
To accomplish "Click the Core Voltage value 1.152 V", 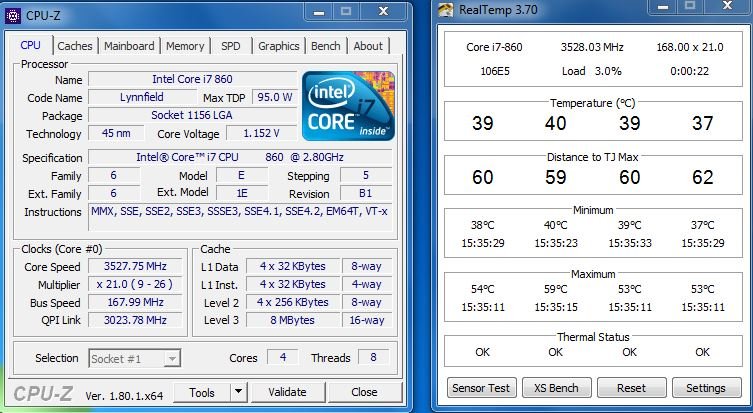I will [262, 134].
